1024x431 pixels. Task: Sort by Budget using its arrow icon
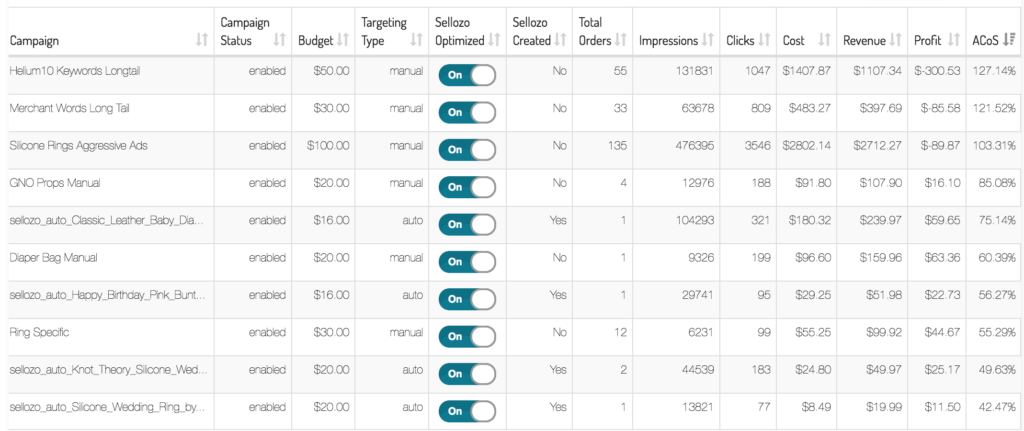pos(343,40)
